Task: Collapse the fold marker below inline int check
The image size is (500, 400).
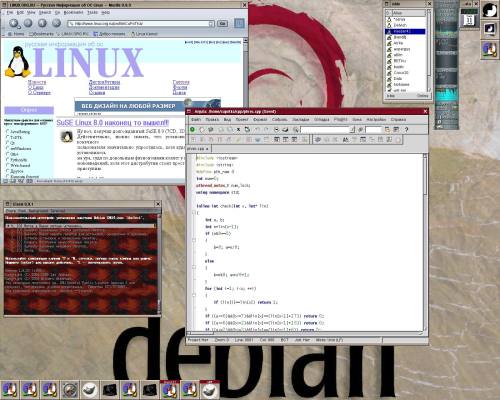Action: click(194, 213)
